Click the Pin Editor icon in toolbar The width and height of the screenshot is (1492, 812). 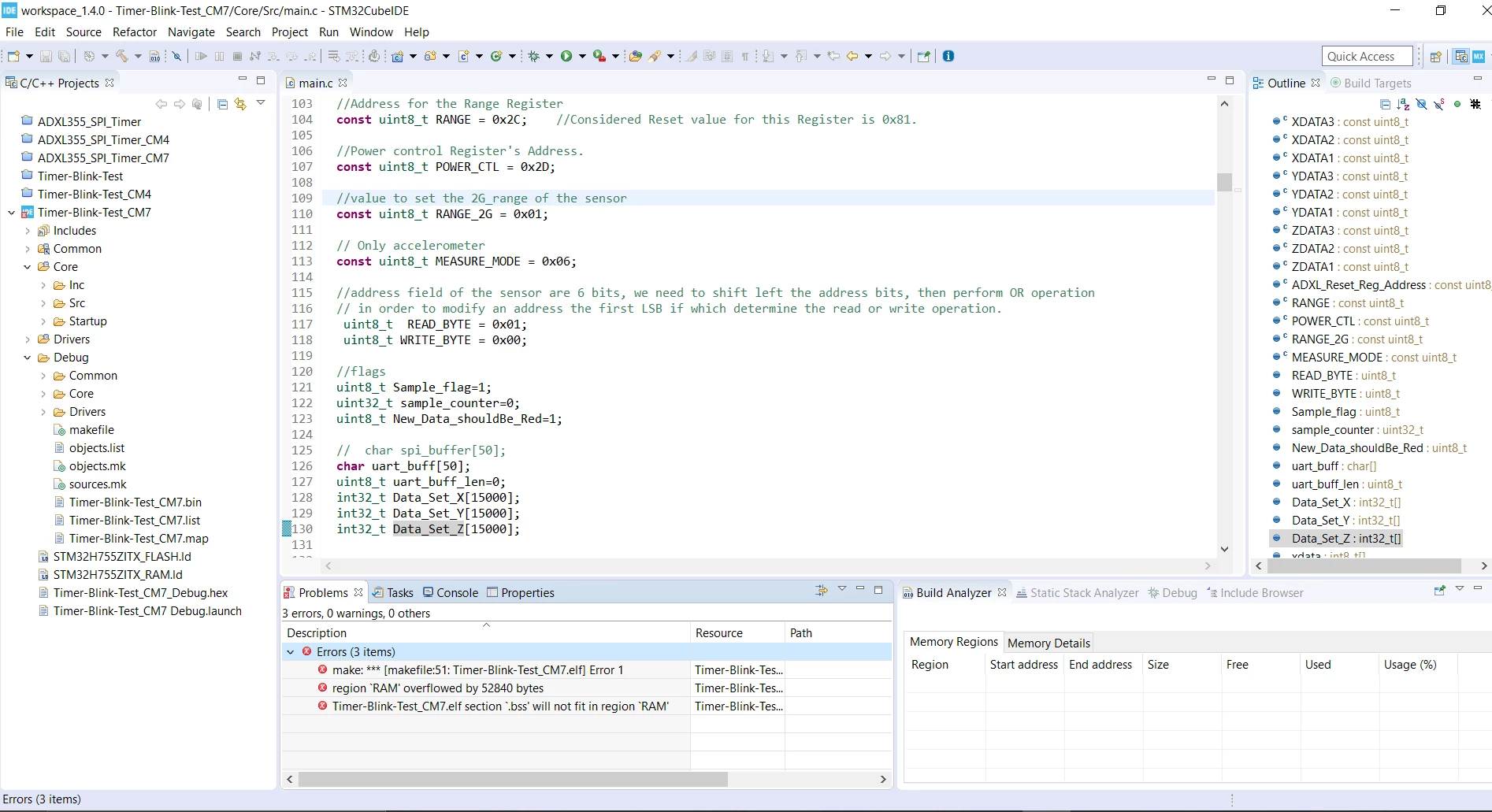(924, 56)
